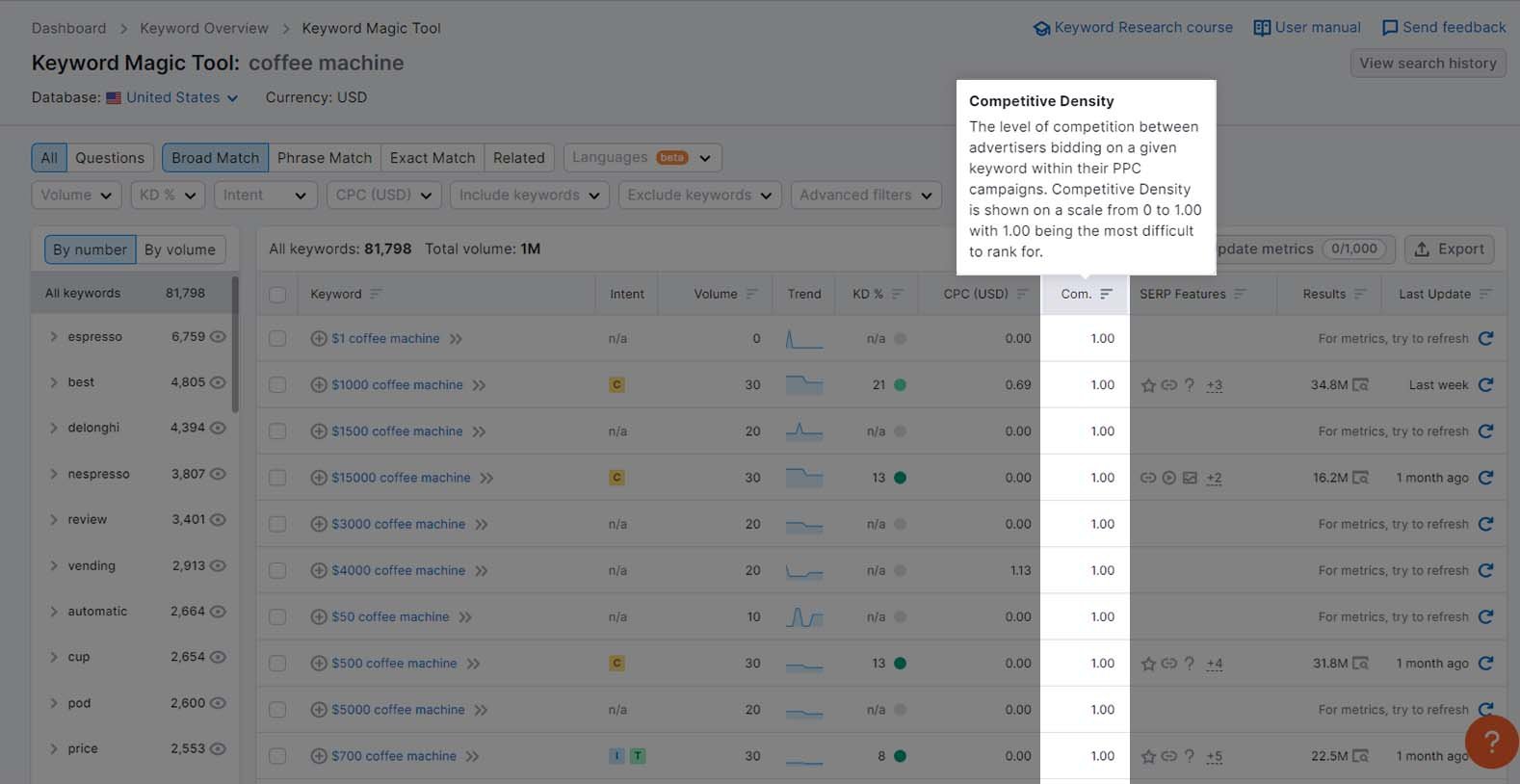Image resolution: width=1520 pixels, height=784 pixels.
Task: Click View search history button
Action: (1428, 64)
